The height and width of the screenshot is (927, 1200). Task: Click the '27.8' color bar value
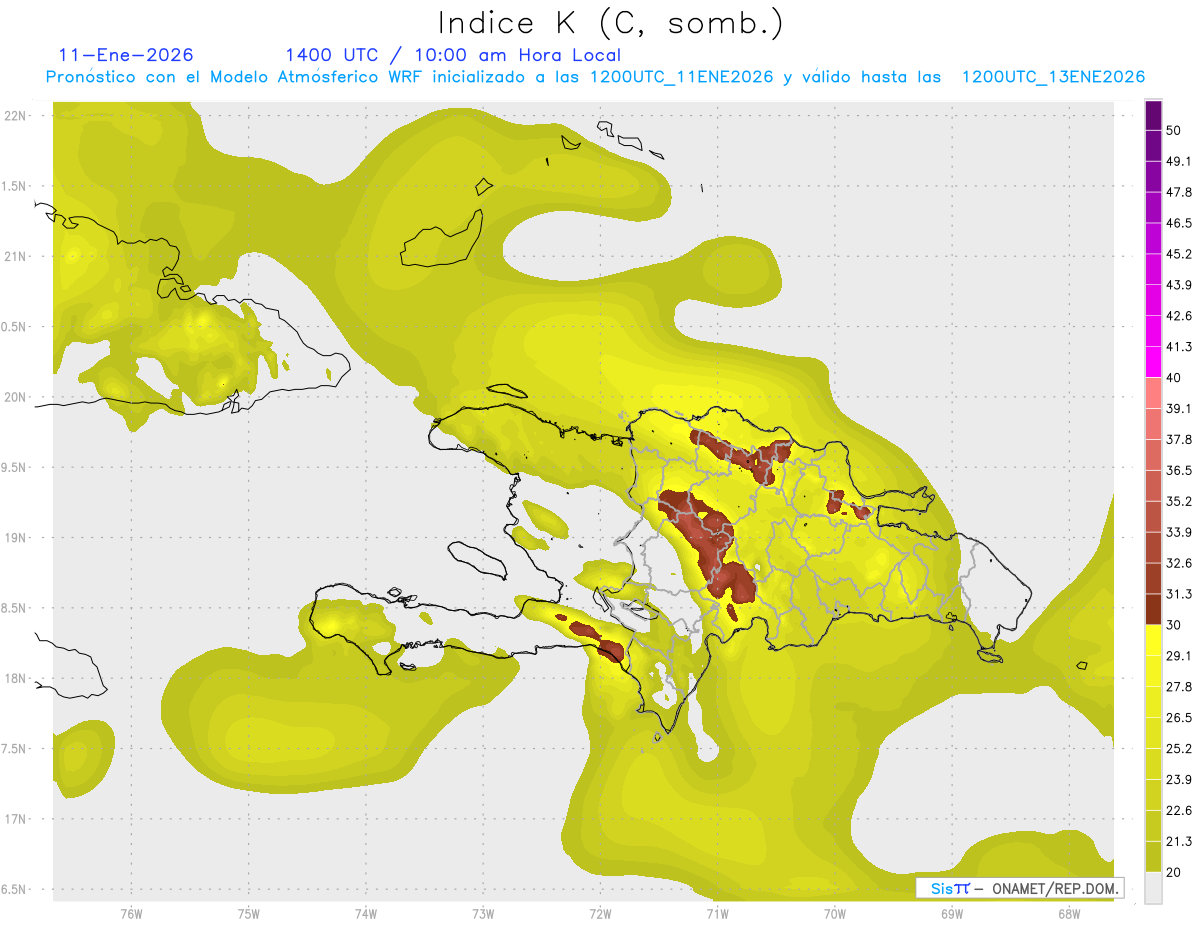[1179, 686]
